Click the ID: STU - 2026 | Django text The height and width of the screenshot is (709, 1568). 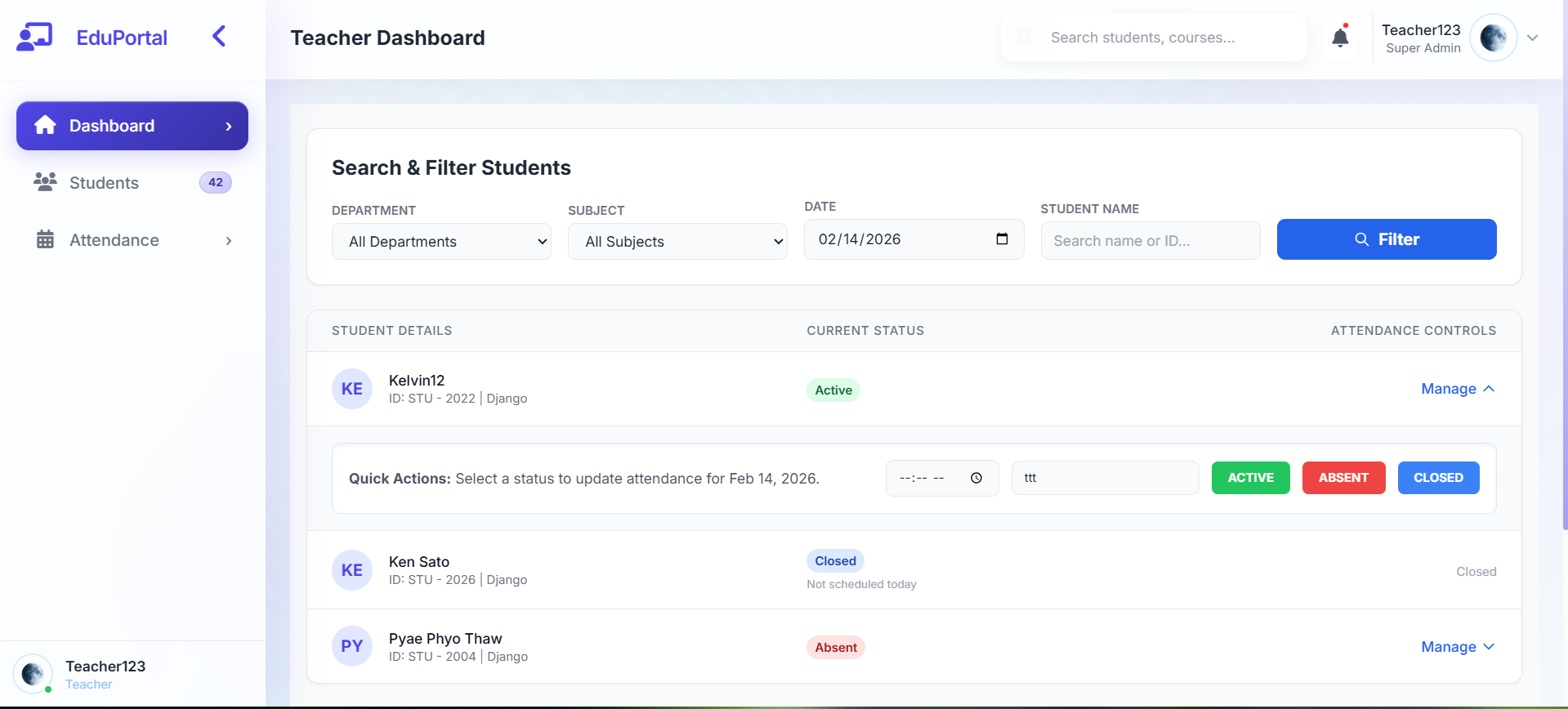[x=458, y=580]
